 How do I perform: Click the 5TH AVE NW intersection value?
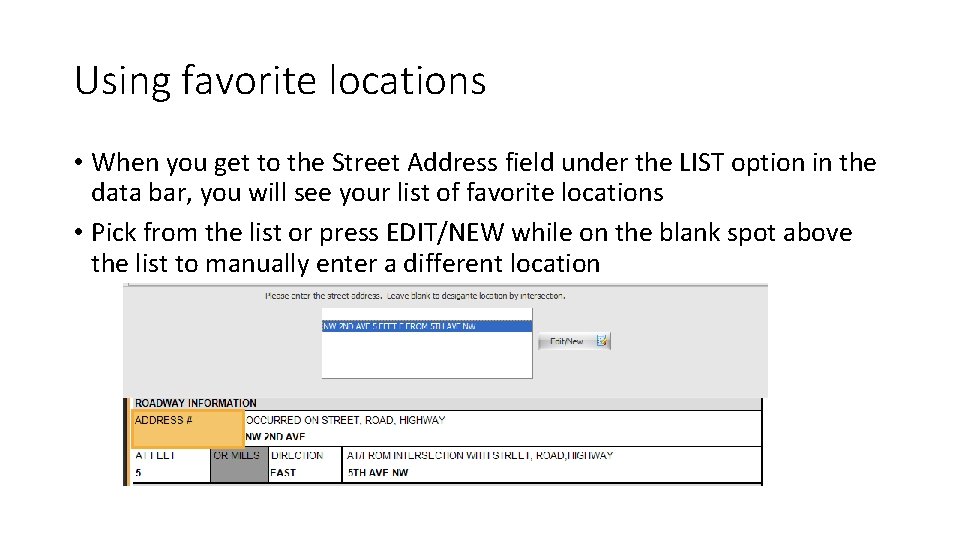click(378, 473)
